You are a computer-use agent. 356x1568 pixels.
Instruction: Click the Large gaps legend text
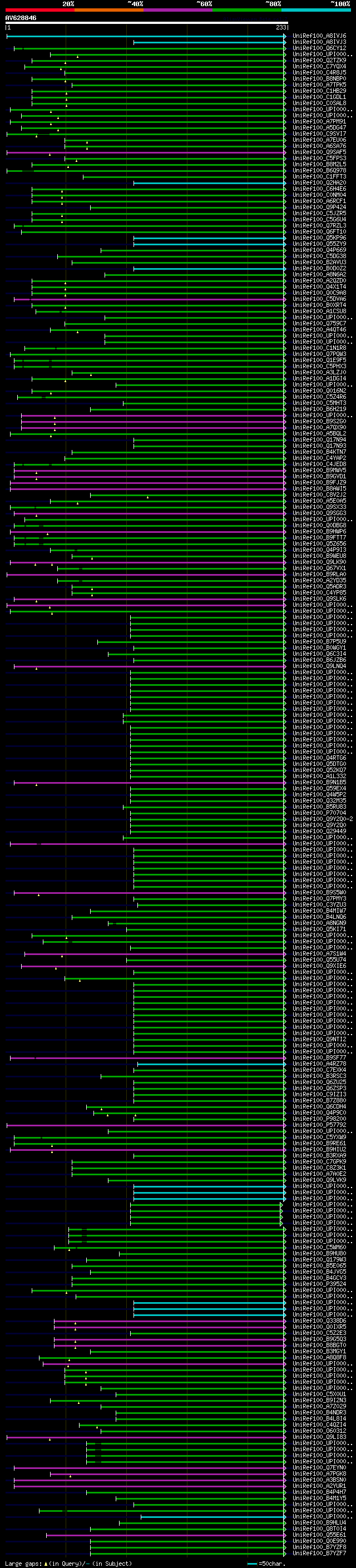[68, 1564]
